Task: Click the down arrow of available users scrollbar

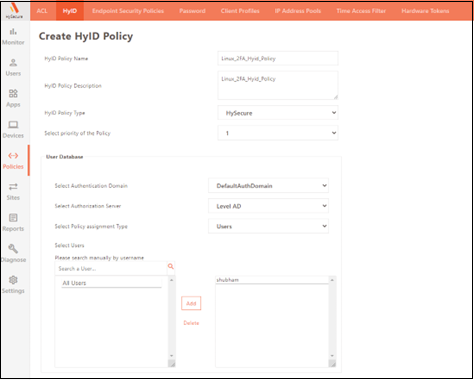Action: pyautogui.click(x=172, y=356)
